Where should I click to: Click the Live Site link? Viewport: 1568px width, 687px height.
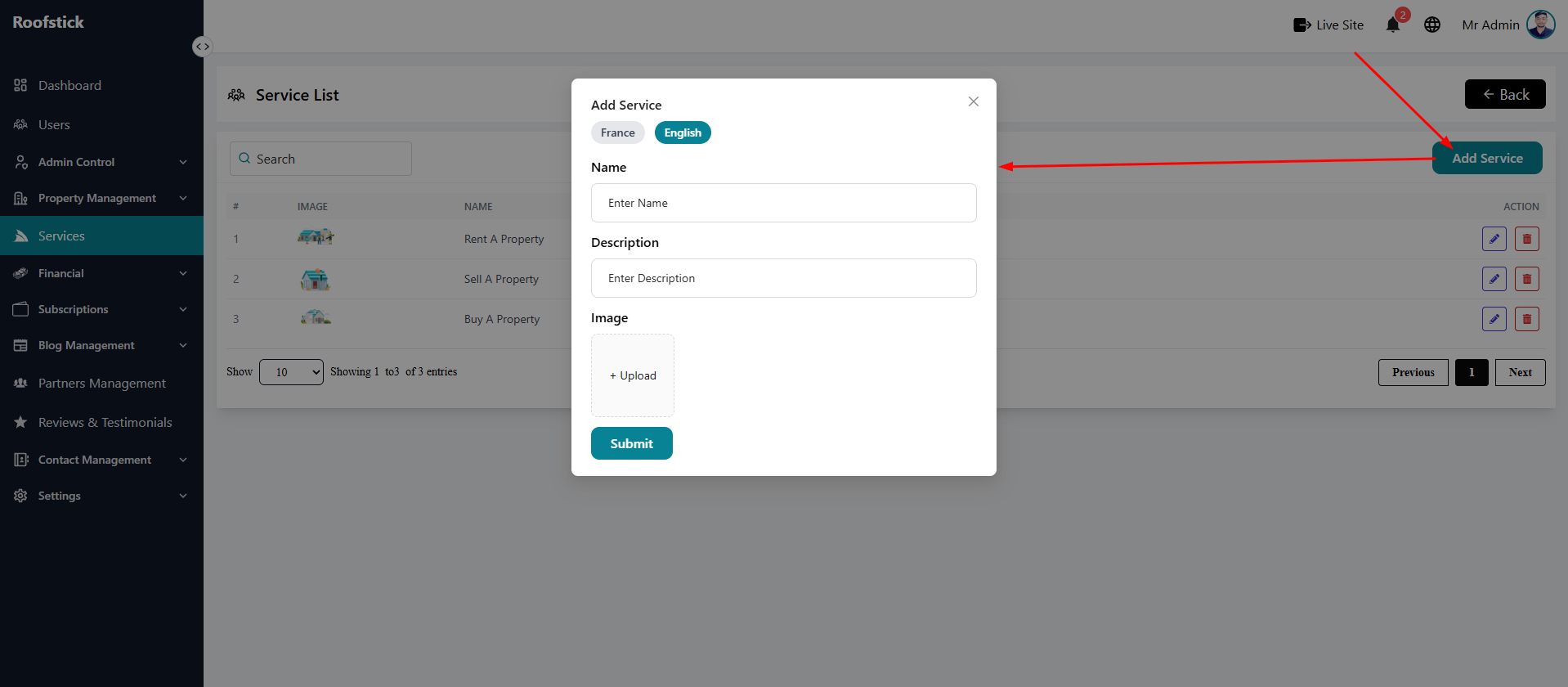(x=1328, y=25)
